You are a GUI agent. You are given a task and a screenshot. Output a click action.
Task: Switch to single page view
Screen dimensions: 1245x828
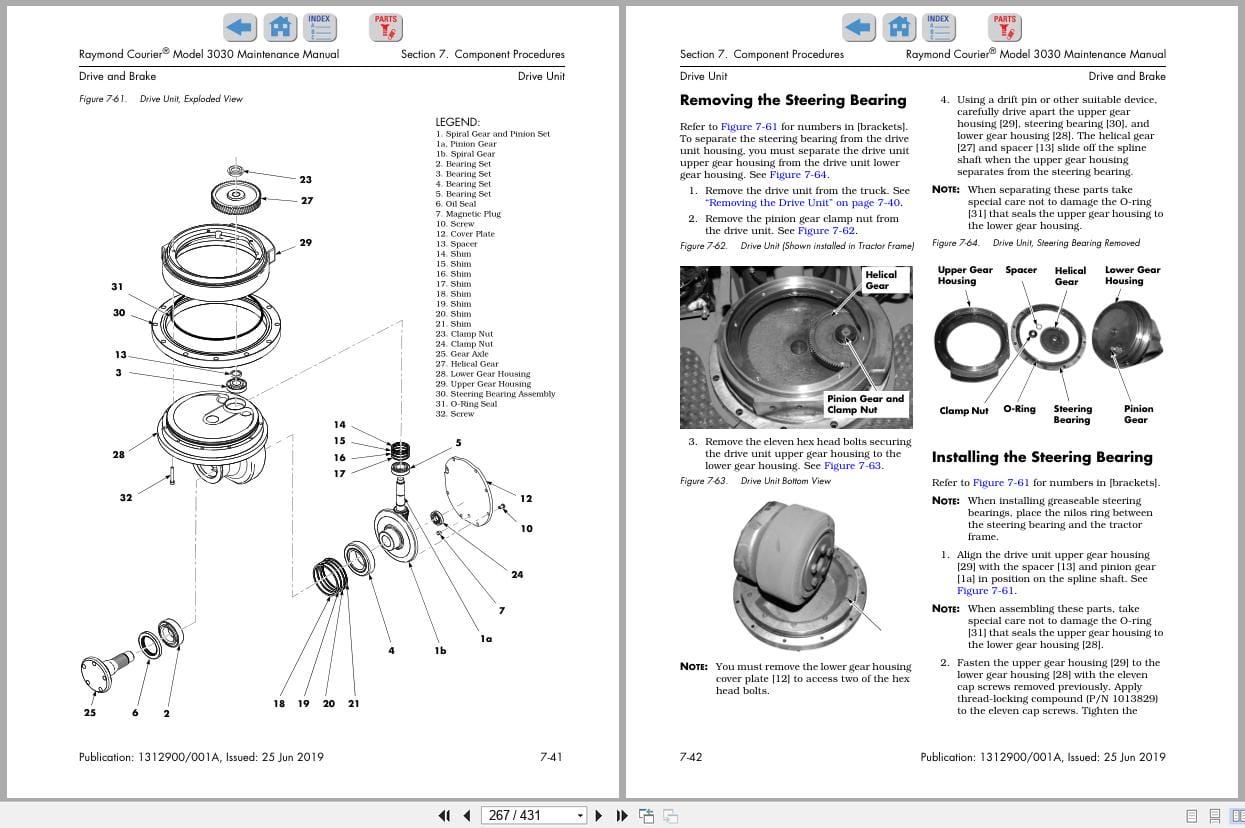click(1192, 815)
